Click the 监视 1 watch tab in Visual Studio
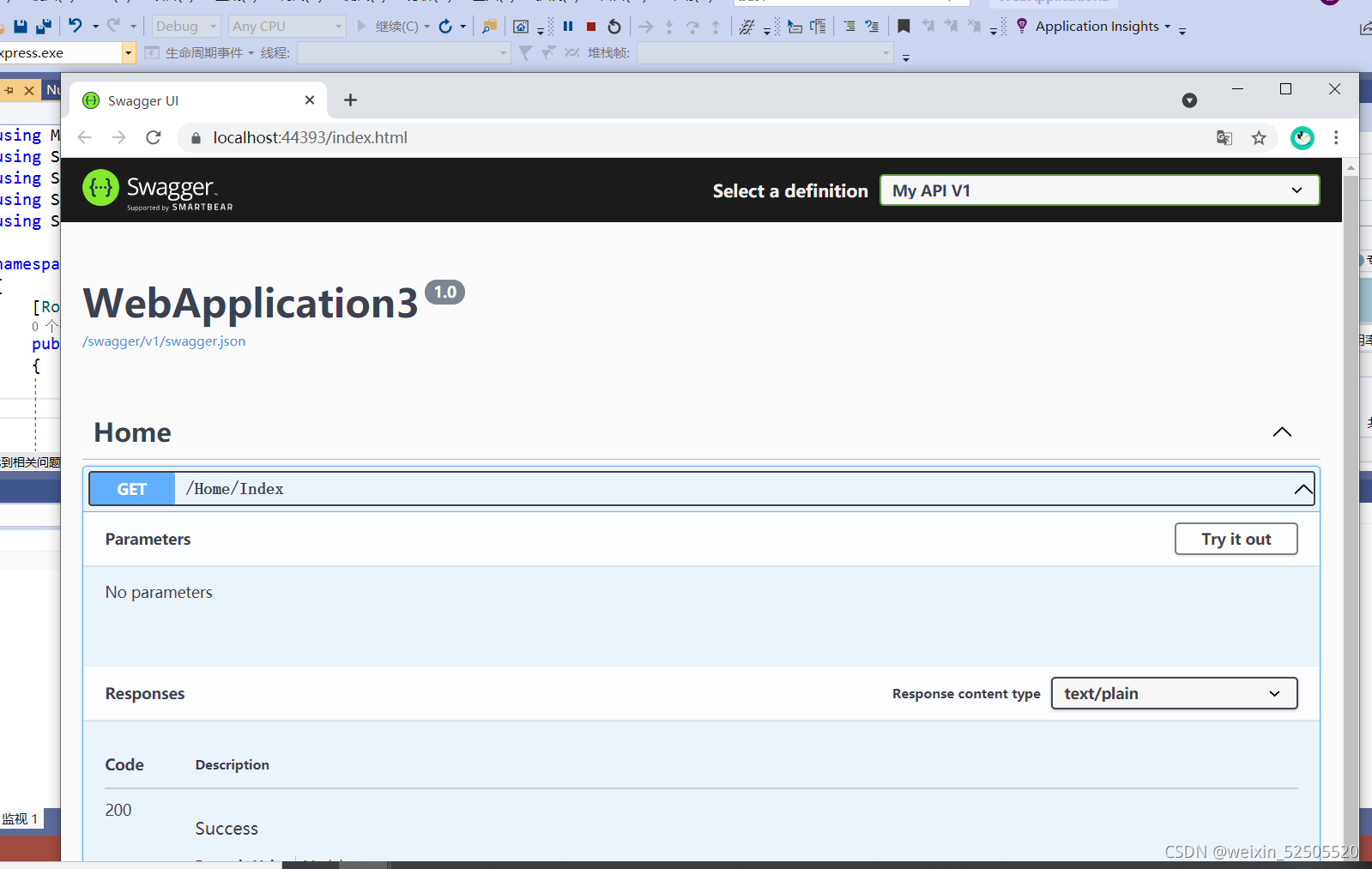This screenshot has height=869, width=1372. pyautogui.click(x=20, y=819)
